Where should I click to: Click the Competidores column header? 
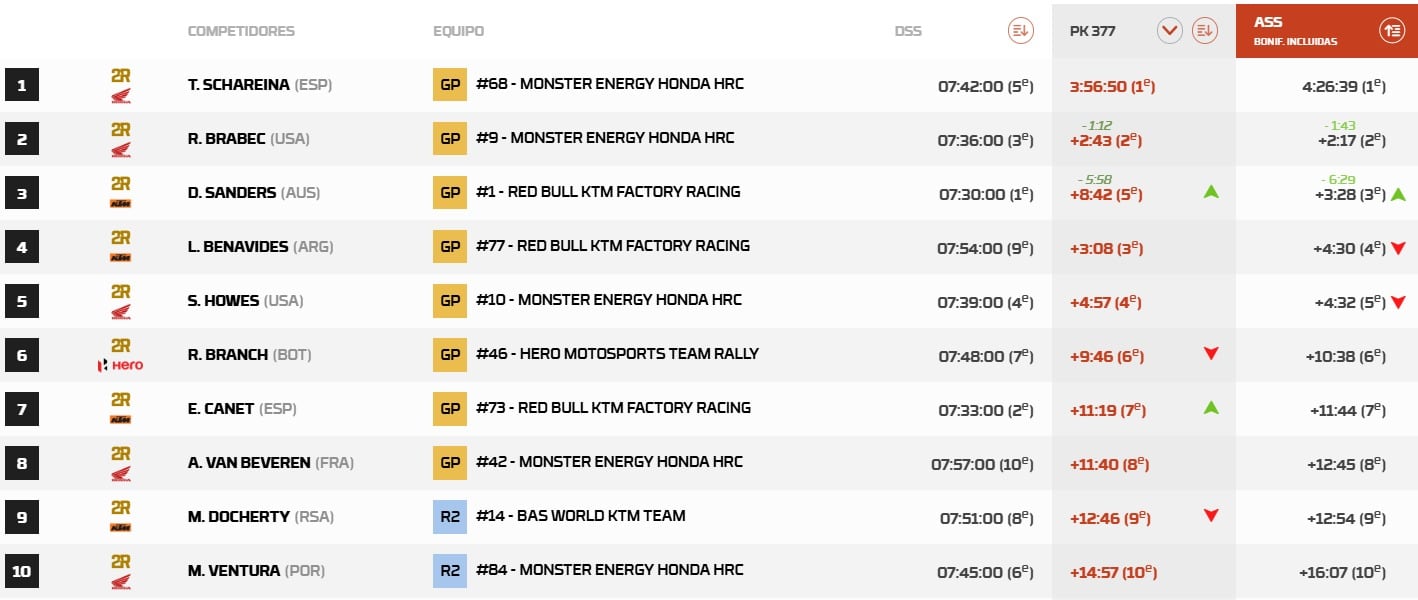click(x=241, y=31)
